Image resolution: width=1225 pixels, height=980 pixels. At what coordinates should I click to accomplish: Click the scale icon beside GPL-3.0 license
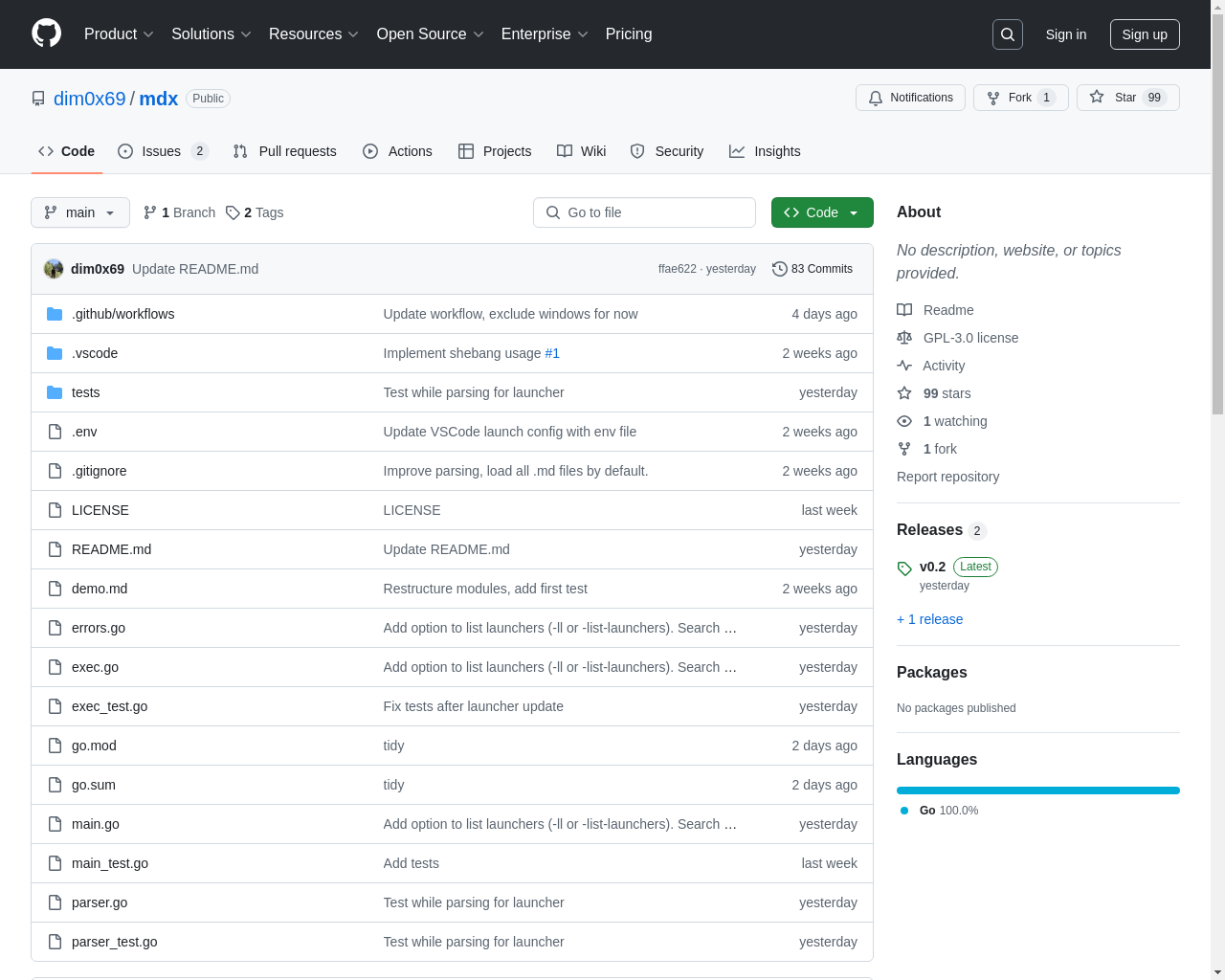click(x=904, y=338)
